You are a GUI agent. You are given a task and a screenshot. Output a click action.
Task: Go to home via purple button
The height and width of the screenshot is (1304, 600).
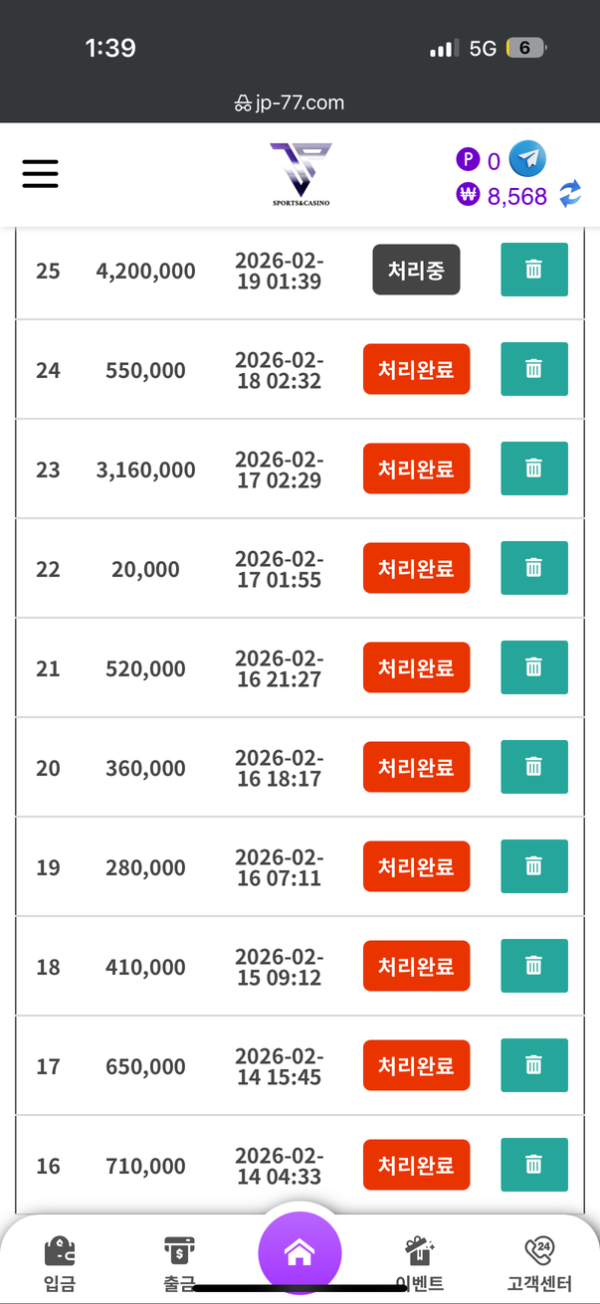click(x=300, y=1254)
